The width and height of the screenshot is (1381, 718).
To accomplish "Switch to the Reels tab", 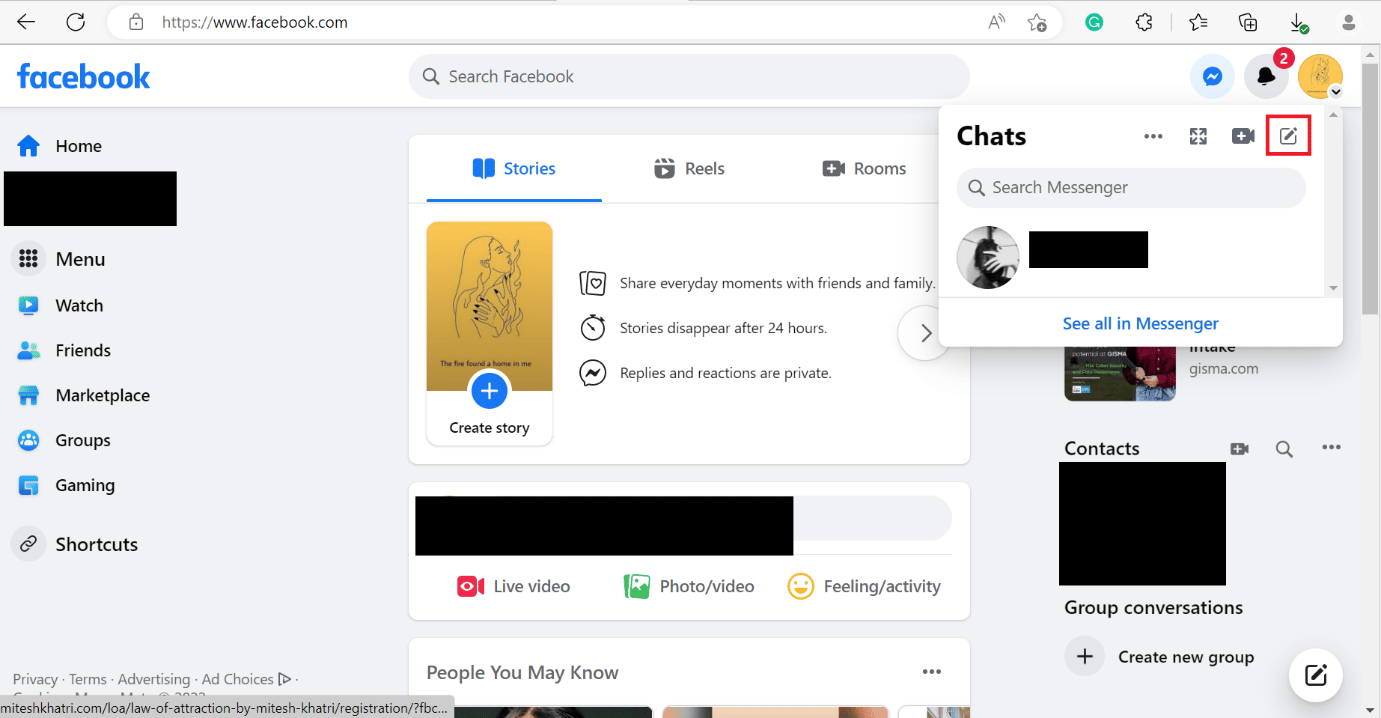I will [689, 168].
